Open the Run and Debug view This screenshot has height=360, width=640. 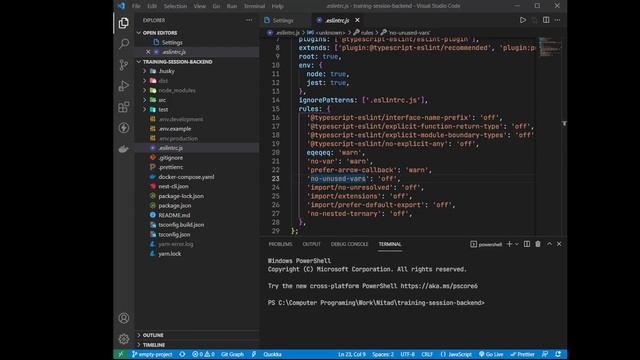124,86
